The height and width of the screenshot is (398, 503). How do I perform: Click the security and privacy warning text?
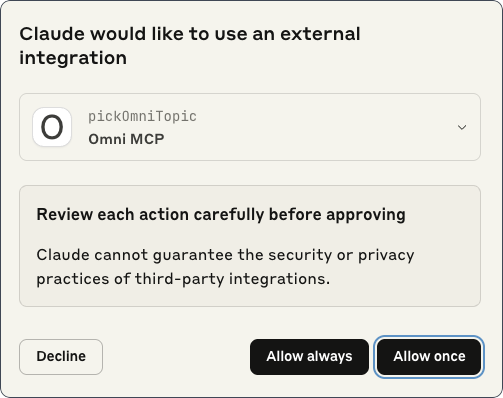click(x=225, y=267)
